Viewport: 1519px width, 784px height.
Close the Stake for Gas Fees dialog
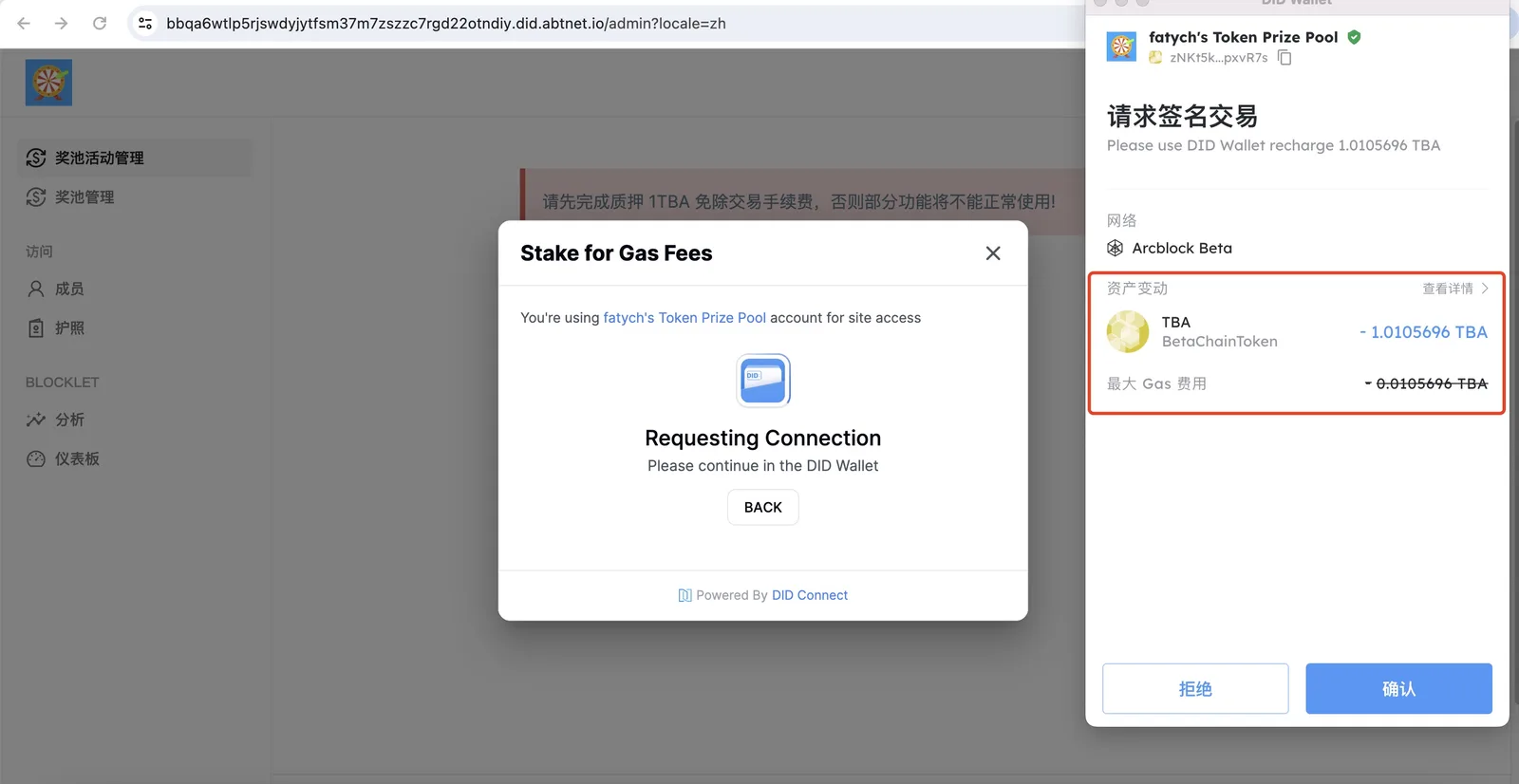point(993,253)
